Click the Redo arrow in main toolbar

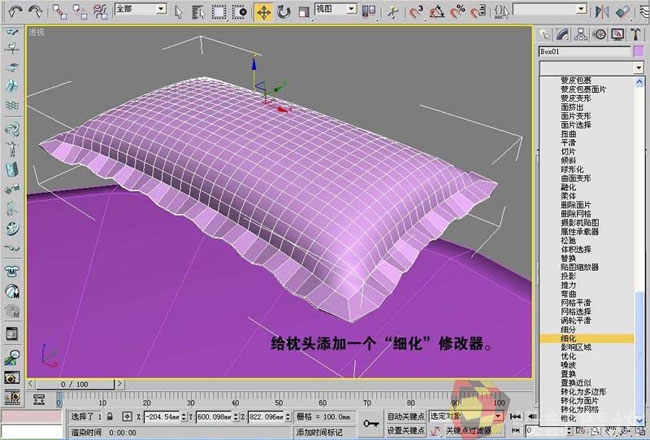click(x=36, y=12)
